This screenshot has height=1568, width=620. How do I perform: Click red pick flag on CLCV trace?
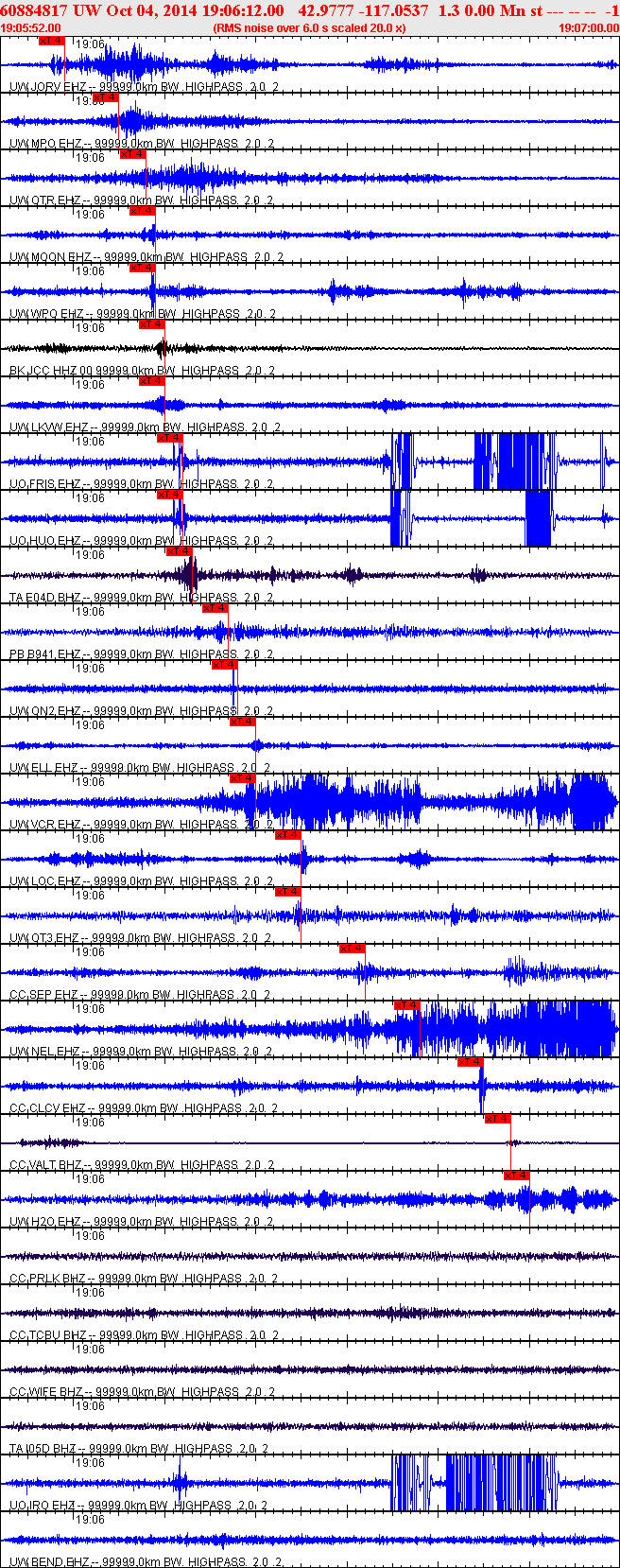pos(471,1062)
